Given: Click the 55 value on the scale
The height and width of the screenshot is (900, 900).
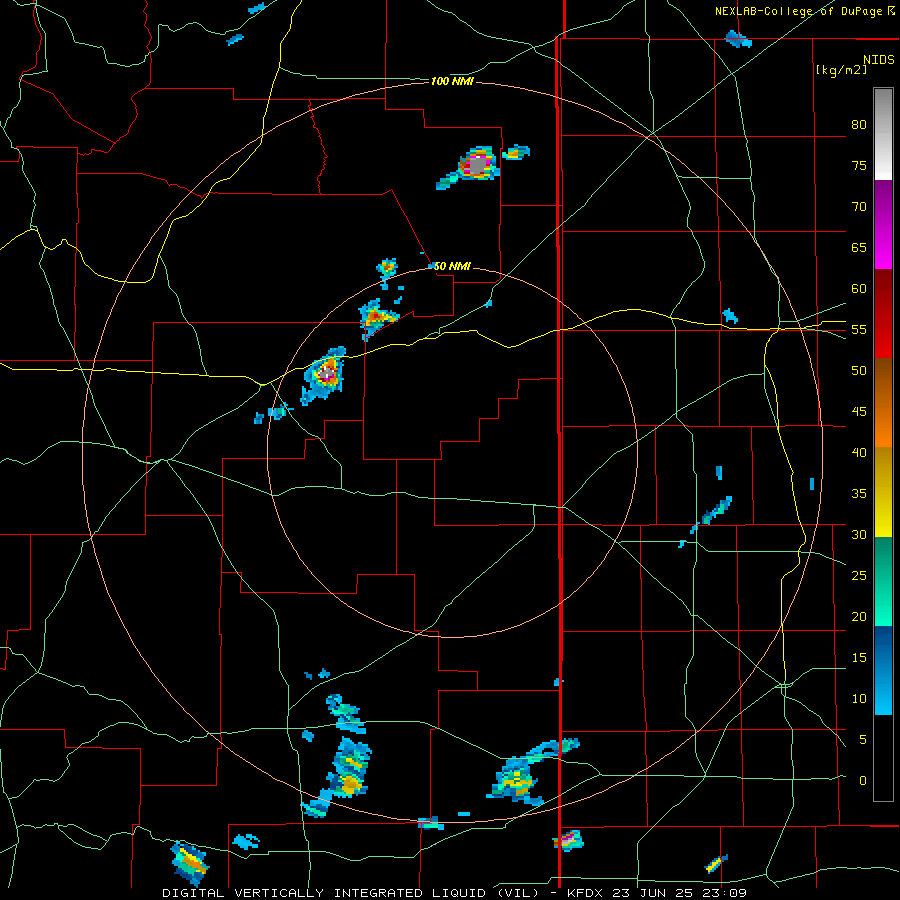Looking at the screenshot, I should tap(859, 329).
